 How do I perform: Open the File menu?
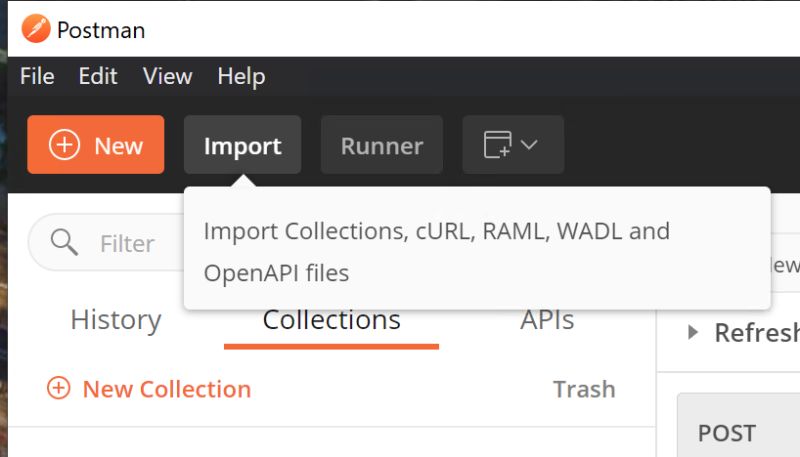point(37,77)
